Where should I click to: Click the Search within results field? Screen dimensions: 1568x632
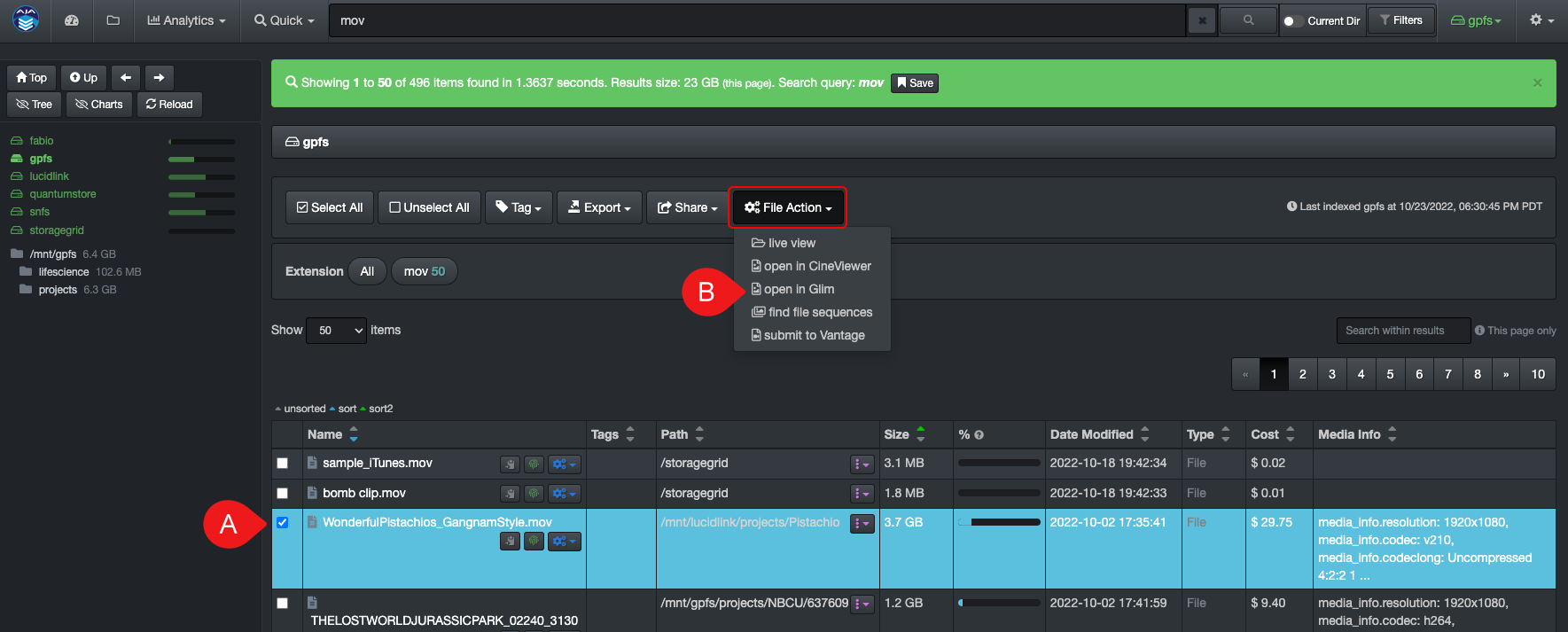1402,331
